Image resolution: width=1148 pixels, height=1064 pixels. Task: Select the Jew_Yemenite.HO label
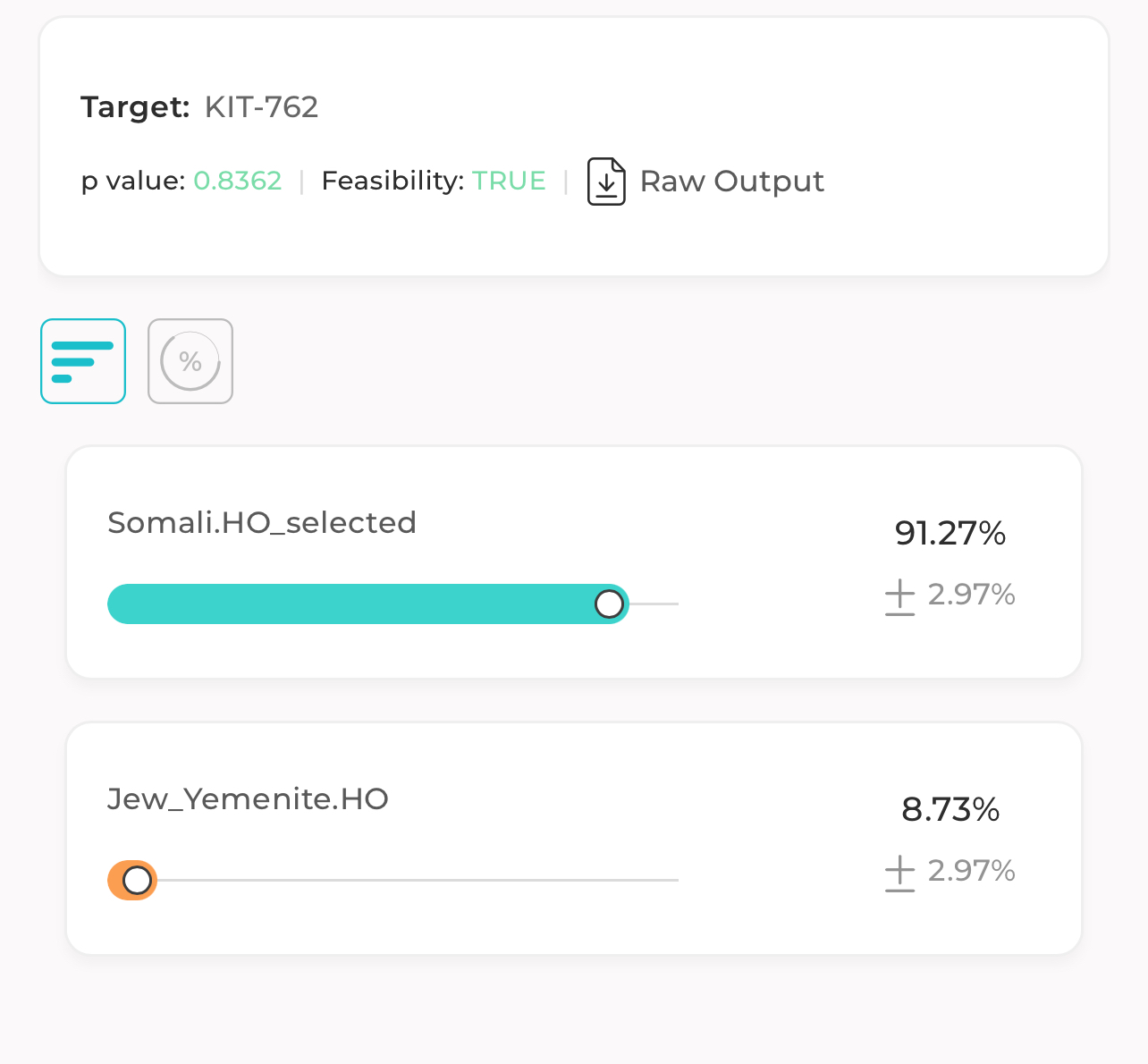click(x=248, y=798)
